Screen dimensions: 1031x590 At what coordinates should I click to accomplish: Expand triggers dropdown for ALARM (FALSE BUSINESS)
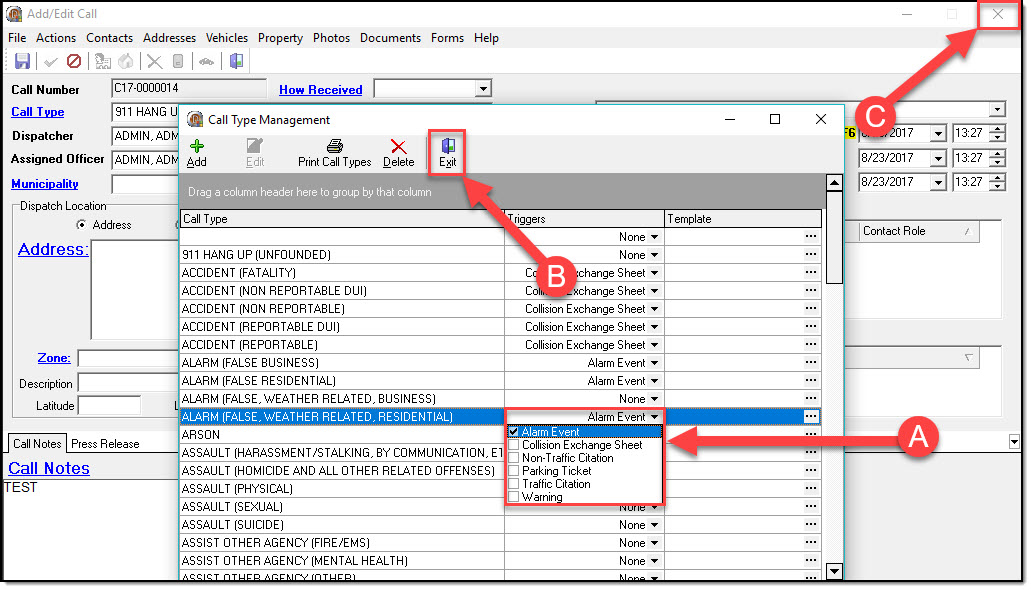(x=654, y=363)
